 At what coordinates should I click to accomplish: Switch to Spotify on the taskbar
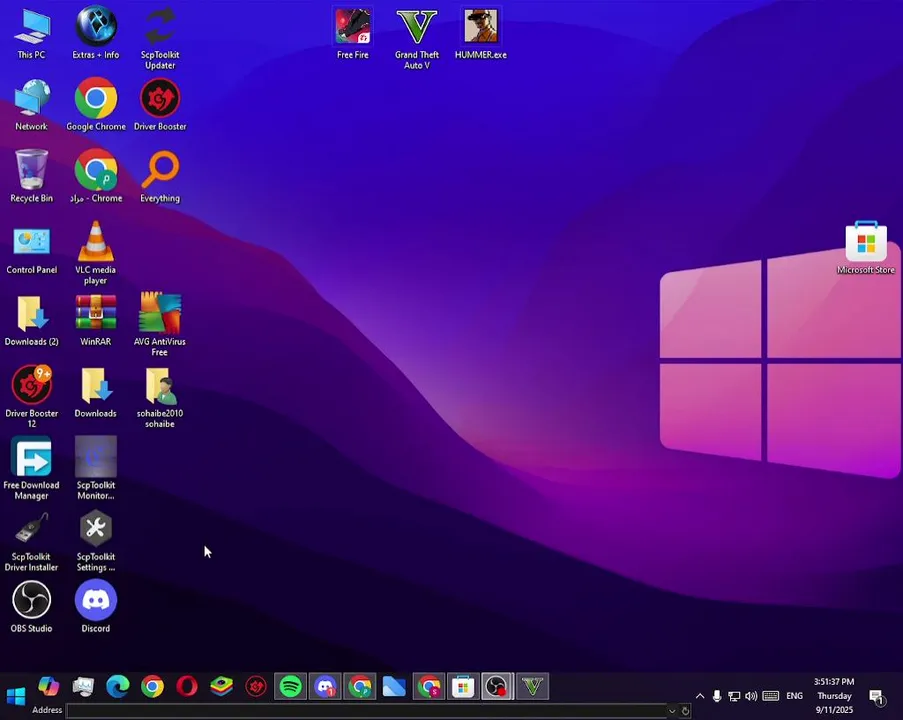coord(291,686)
